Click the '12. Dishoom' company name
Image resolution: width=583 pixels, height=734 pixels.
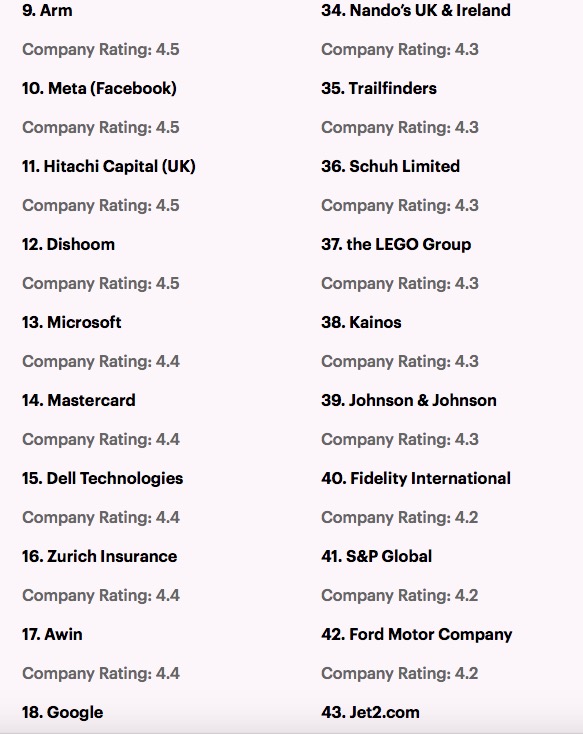68,244
